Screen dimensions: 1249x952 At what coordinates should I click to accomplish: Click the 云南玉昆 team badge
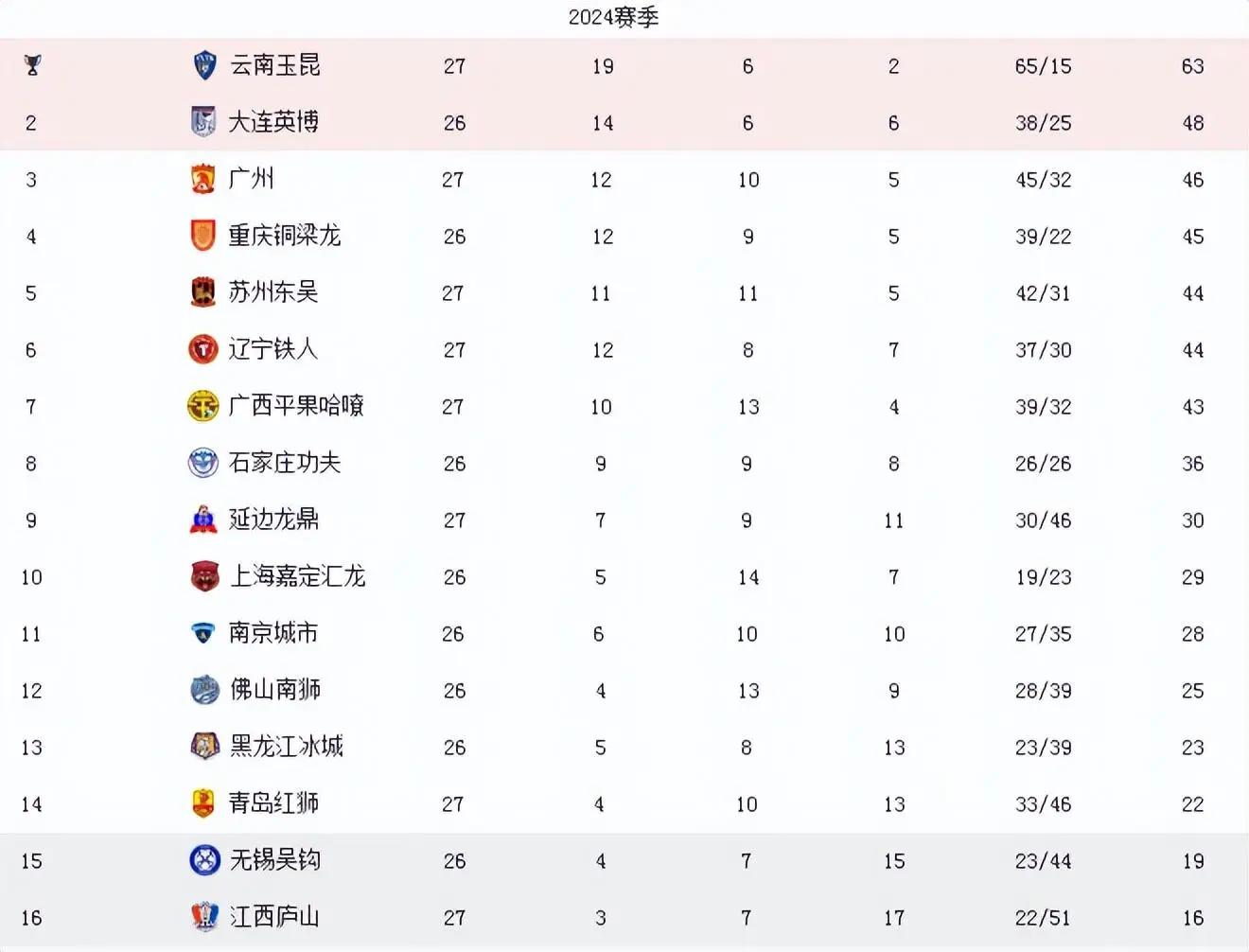[x=204, y=65]
